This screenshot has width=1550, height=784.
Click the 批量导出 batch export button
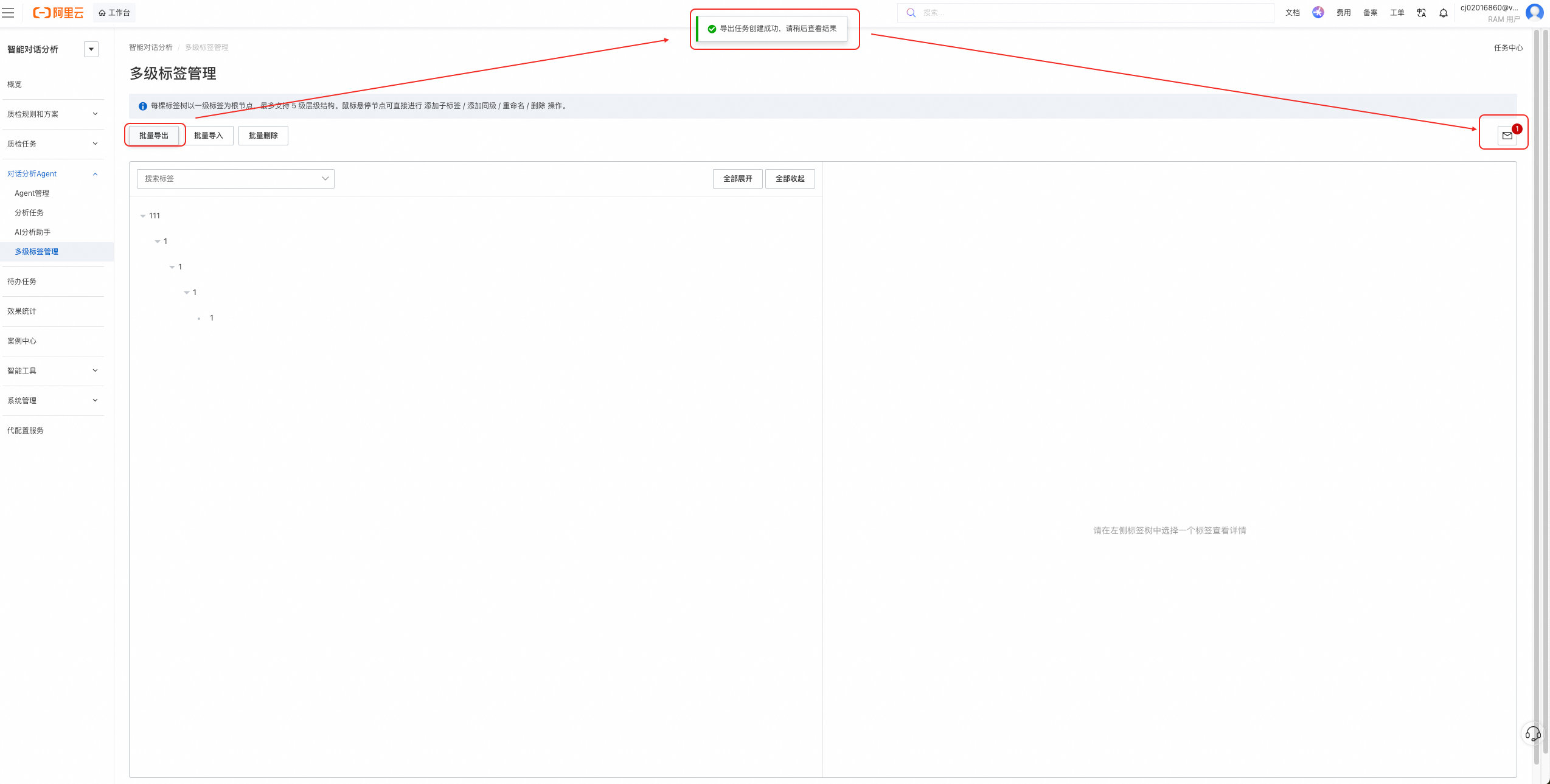(x=153, y=136)
